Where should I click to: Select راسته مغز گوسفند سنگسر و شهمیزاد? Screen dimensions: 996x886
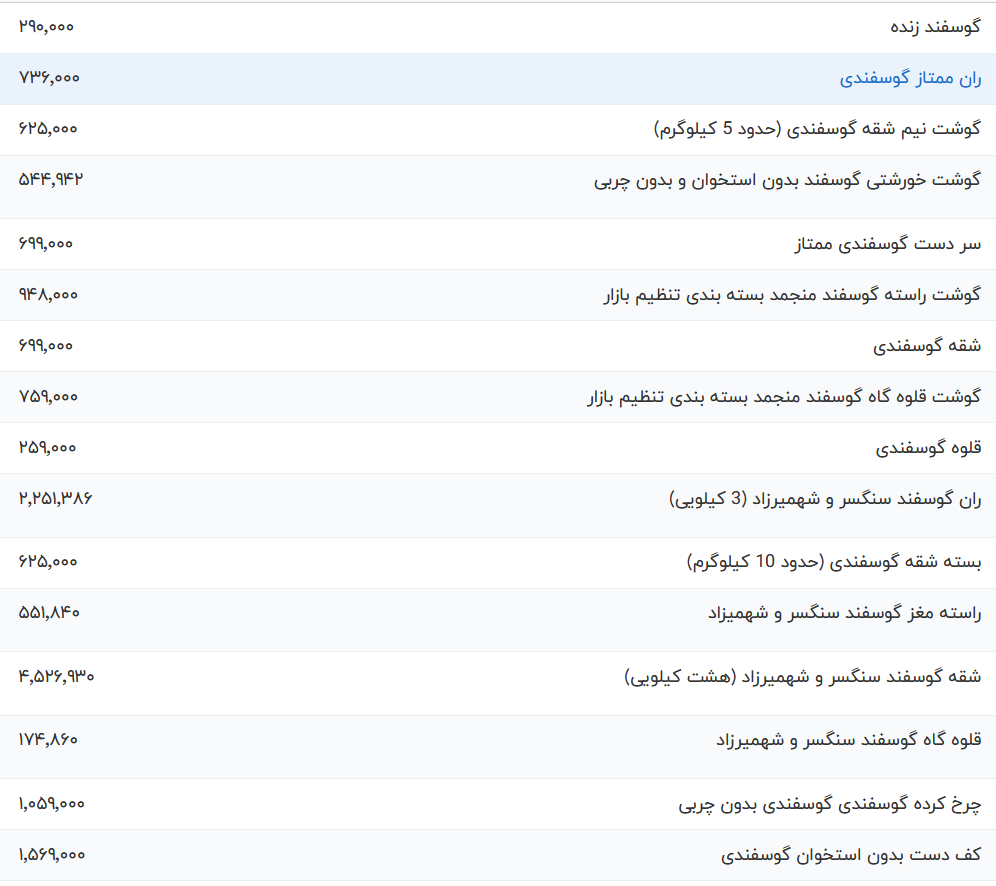click(x=845, y=614)
